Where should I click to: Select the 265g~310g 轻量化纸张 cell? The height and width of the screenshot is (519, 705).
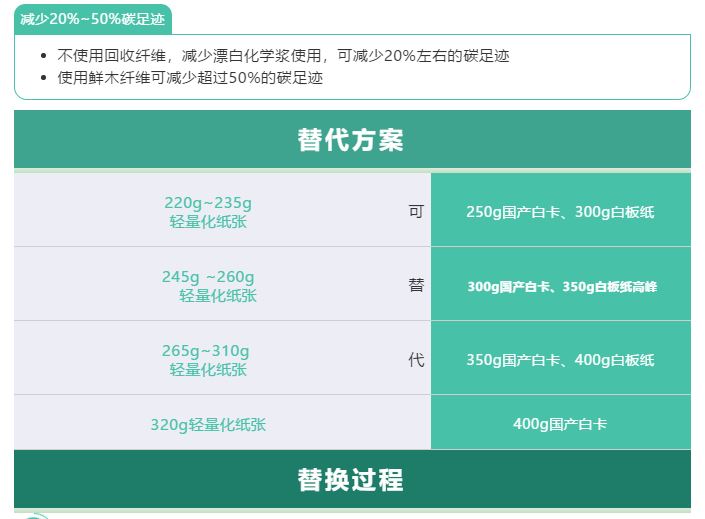pos(208,360)
